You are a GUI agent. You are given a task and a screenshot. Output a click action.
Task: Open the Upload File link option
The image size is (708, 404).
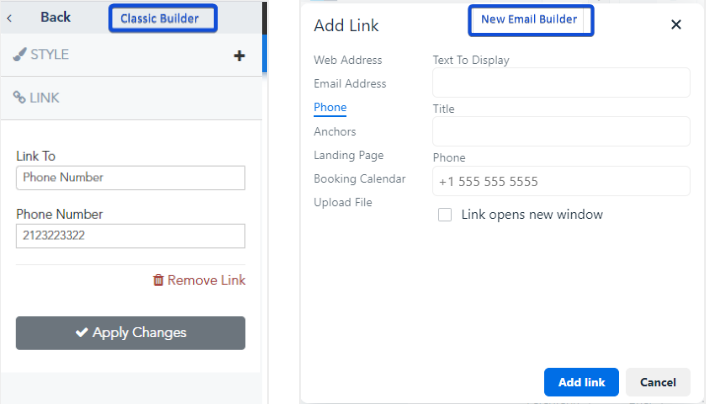[x=342, y=202]
